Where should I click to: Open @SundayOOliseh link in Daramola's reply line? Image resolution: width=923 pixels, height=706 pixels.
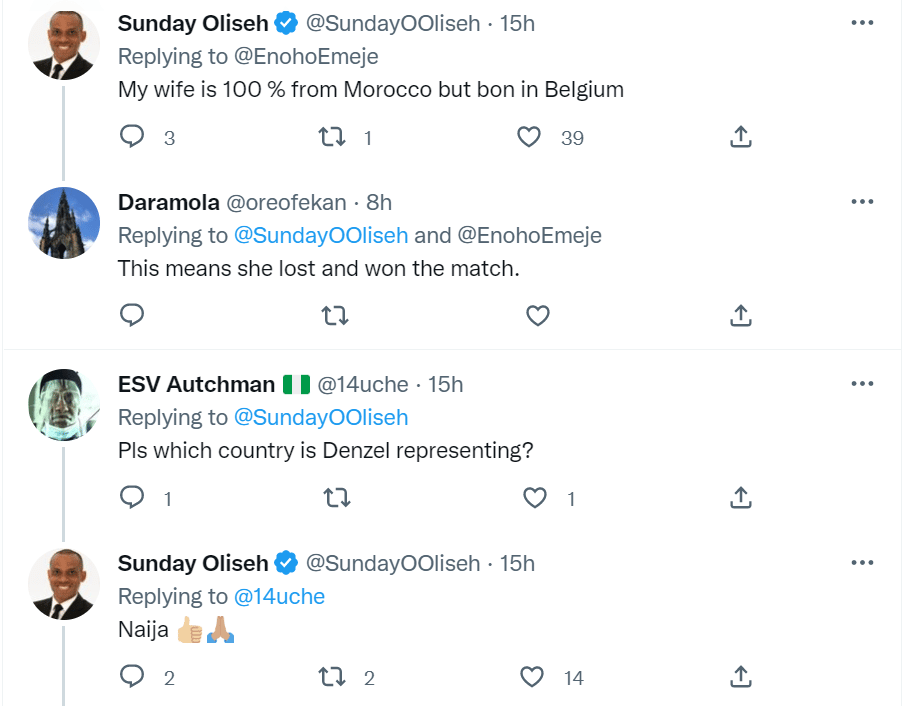click(320, 236)
